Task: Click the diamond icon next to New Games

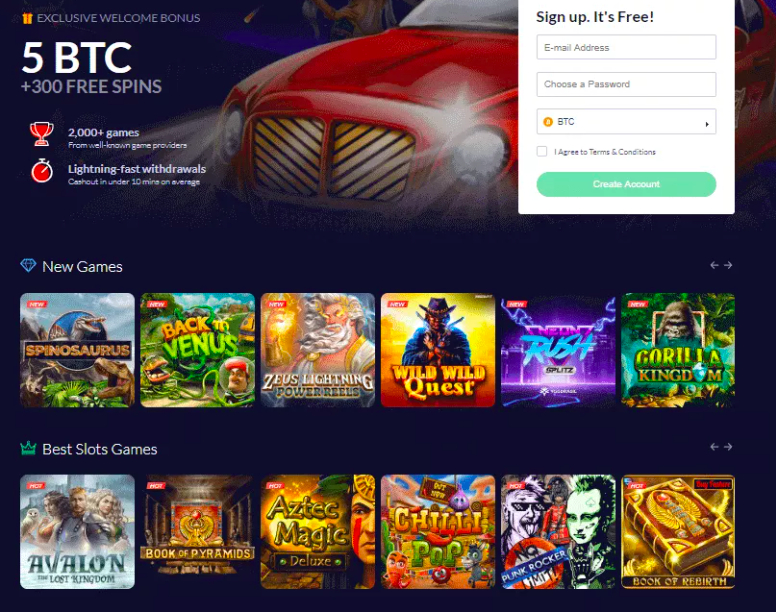Action: (28, 266)
